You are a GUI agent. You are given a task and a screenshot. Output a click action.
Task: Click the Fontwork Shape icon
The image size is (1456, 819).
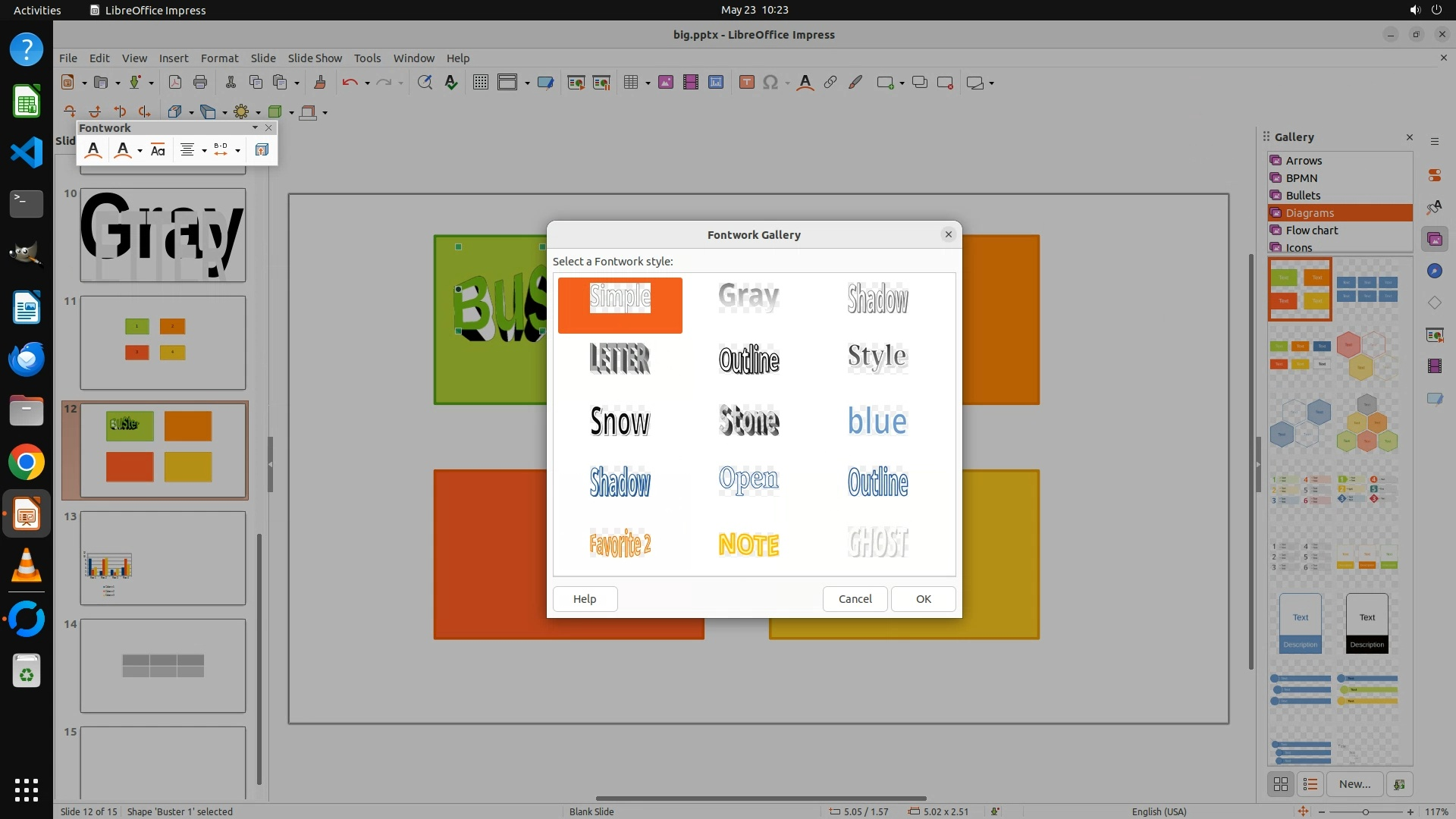123,150
